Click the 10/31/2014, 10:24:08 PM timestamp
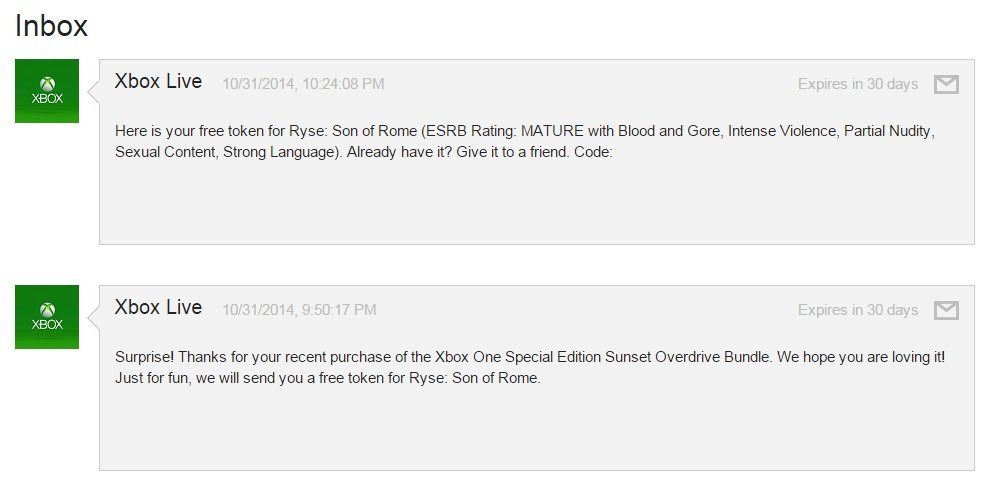Screen dimensions: 987x484 pos(303,84)
